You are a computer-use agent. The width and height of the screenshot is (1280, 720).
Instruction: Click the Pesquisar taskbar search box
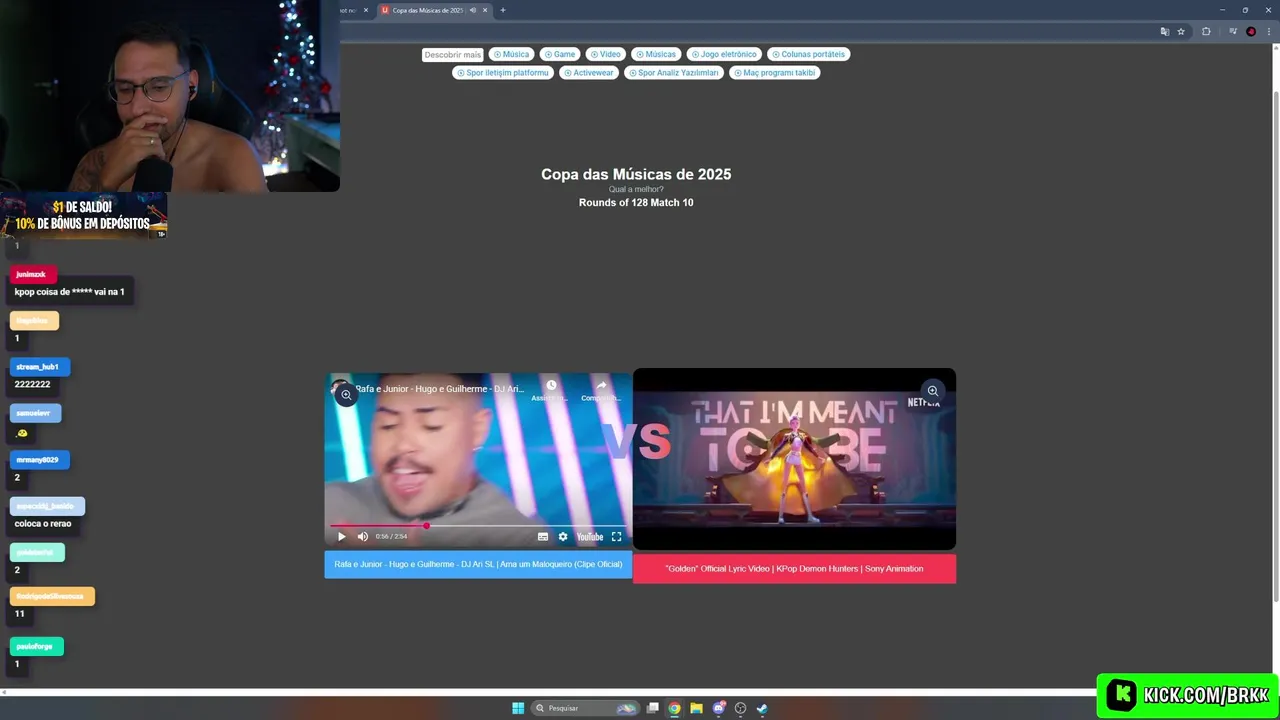(585, 708)
